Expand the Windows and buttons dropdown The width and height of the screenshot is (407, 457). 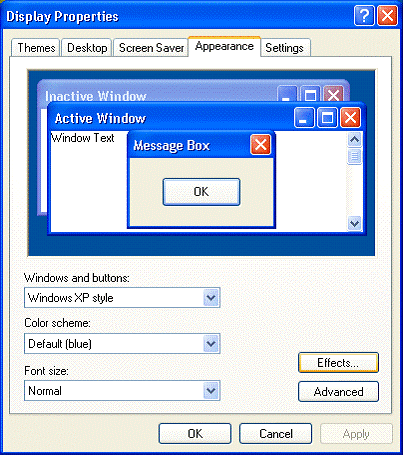[x=211, y=297]
